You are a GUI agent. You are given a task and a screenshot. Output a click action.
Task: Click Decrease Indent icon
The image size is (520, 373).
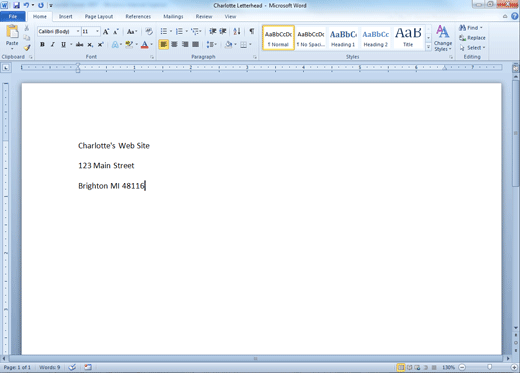click(x=212, y=31)
